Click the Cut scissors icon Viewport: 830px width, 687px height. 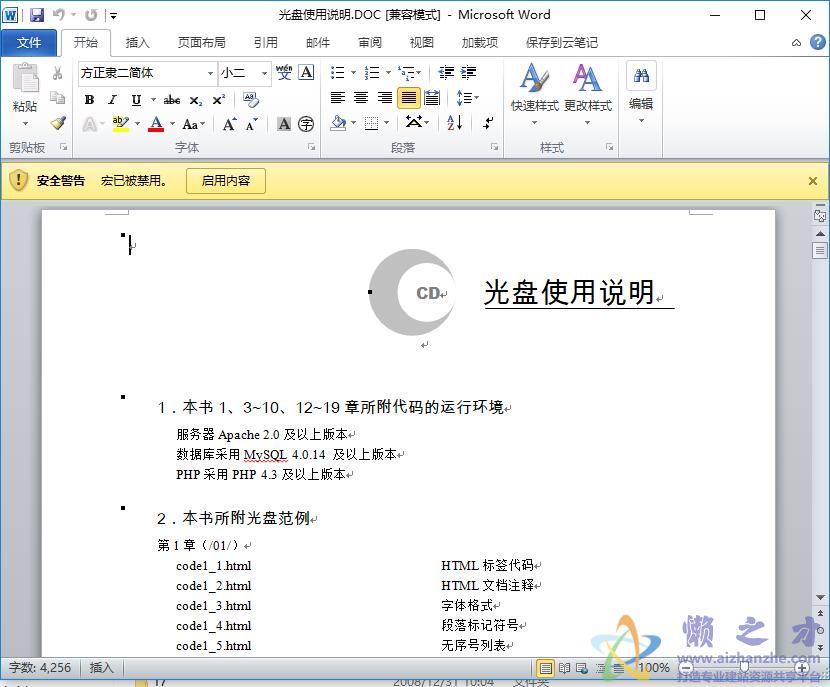tap(58, 73)
